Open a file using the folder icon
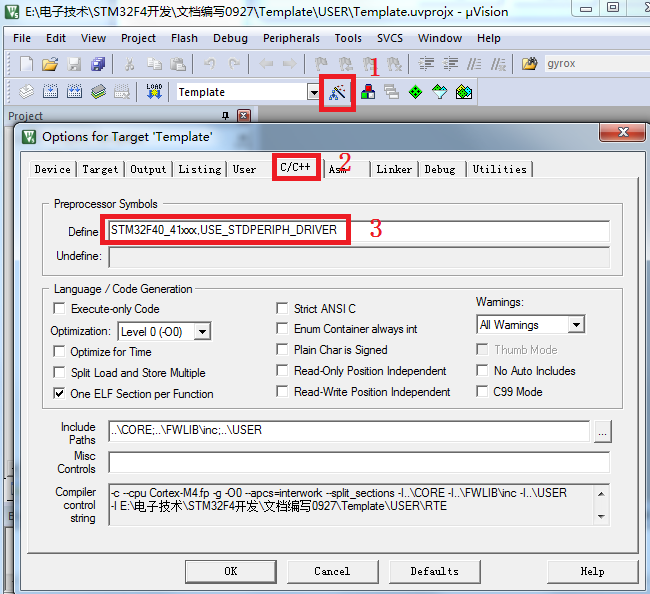The width and height of the screenshot is (650, 594). (x=50, y=63)
